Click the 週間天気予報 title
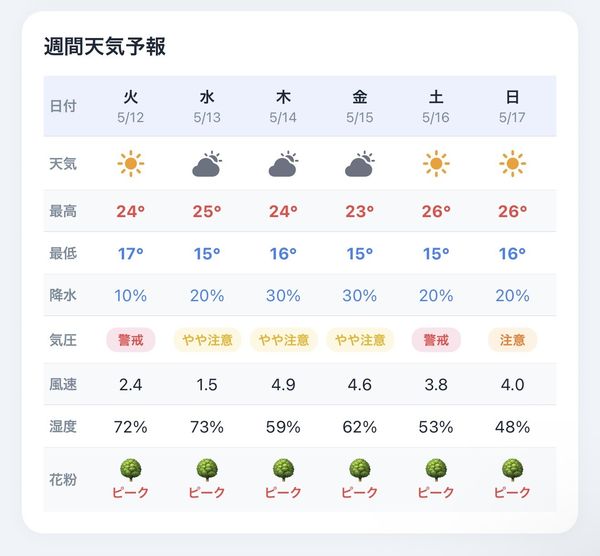Image resolution: width=600 pixels, height=556 pixels. point(105,47)
